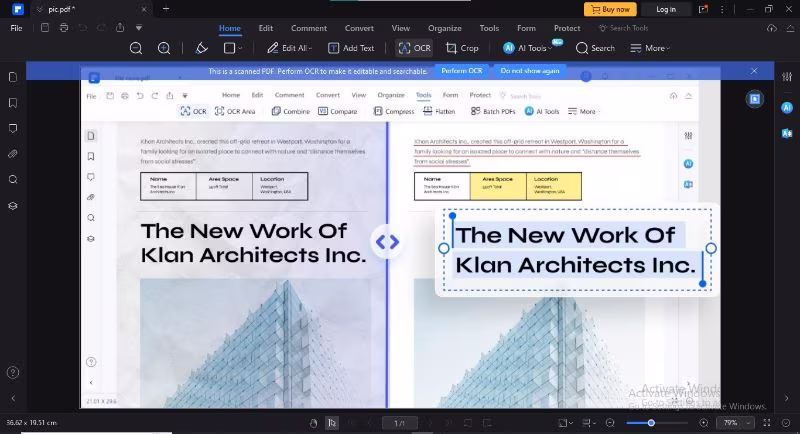Click the Log in button

[x=666, y=9]
